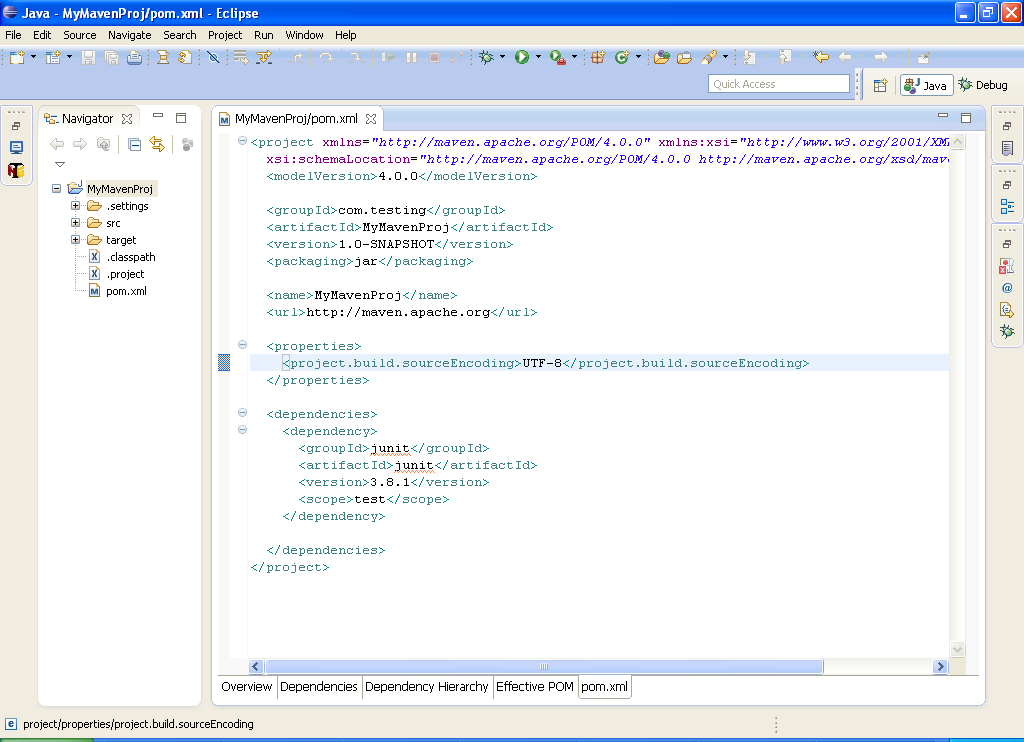
Task: Switch to the Effective POM tab
Action: pos(535,686)
